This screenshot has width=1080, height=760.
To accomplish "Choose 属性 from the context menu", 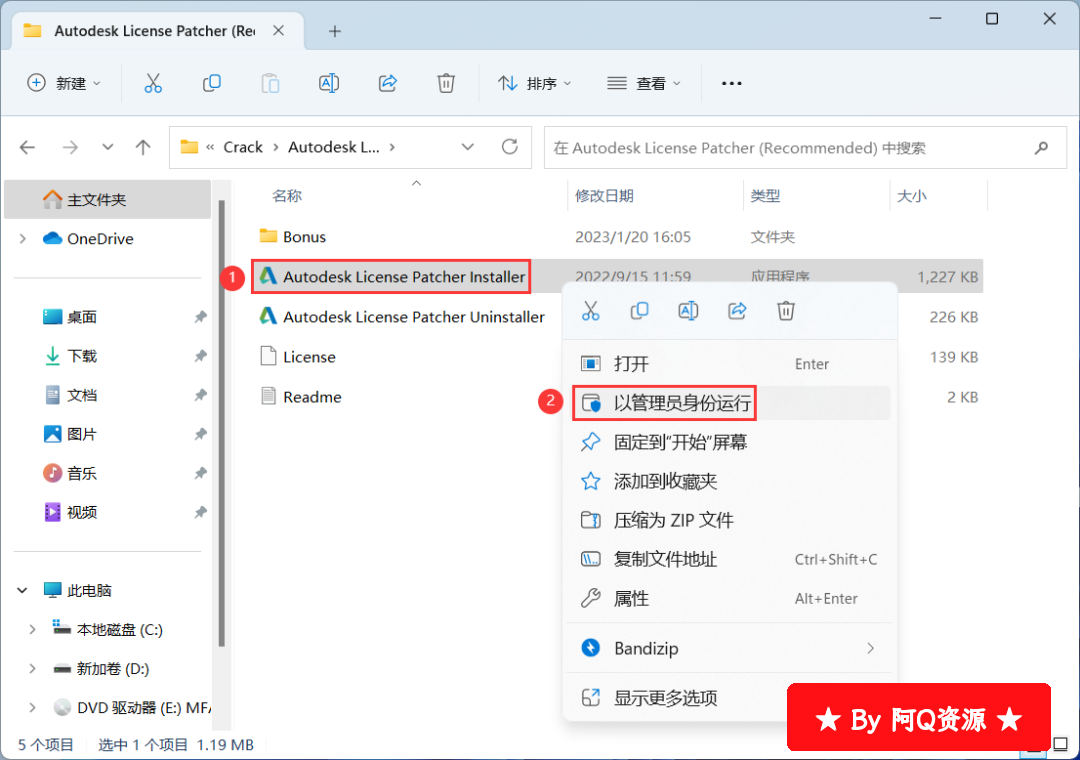I will 731,599.
